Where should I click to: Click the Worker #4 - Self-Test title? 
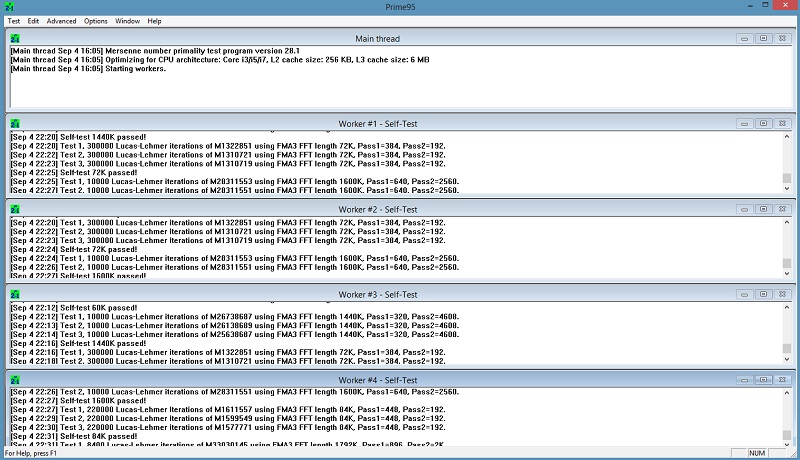tap(378, 380)
